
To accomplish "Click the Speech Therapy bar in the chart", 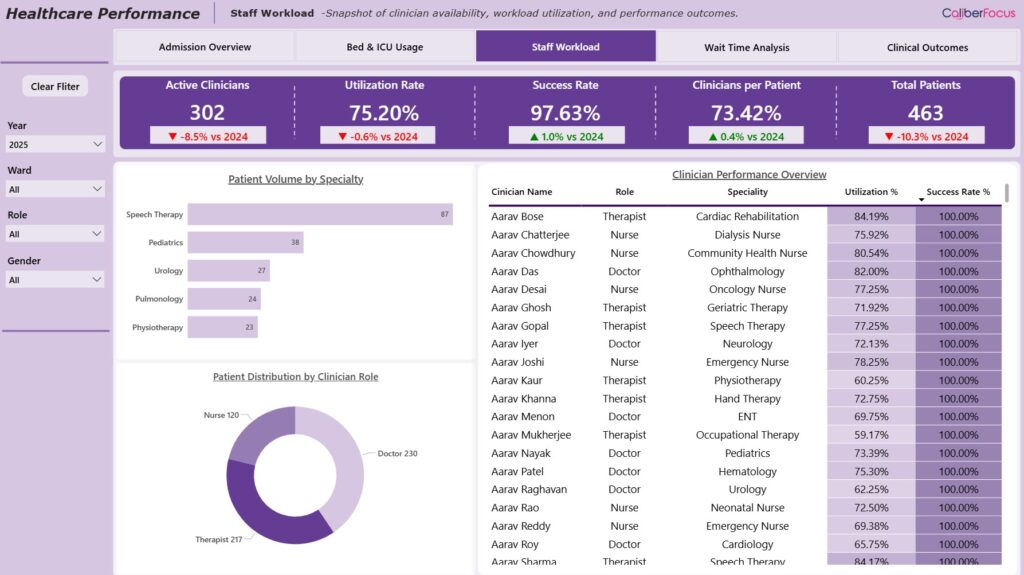I will click(320, 214).
